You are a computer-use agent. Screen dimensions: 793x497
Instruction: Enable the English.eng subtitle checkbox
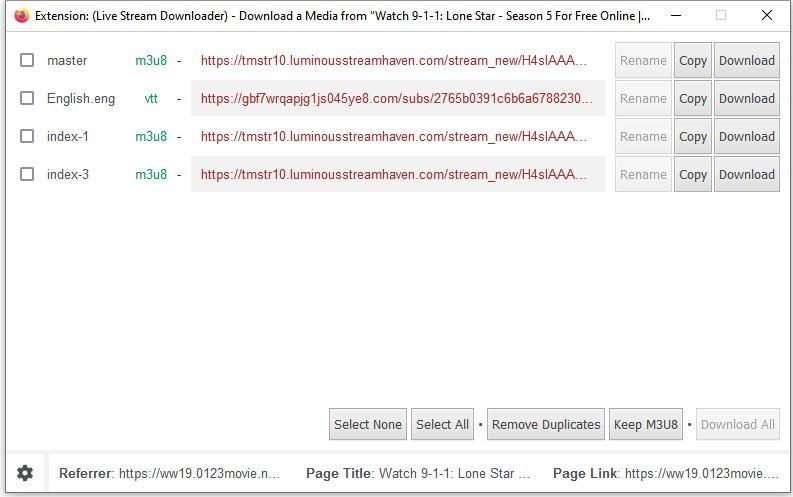click(x=27, y=98)
